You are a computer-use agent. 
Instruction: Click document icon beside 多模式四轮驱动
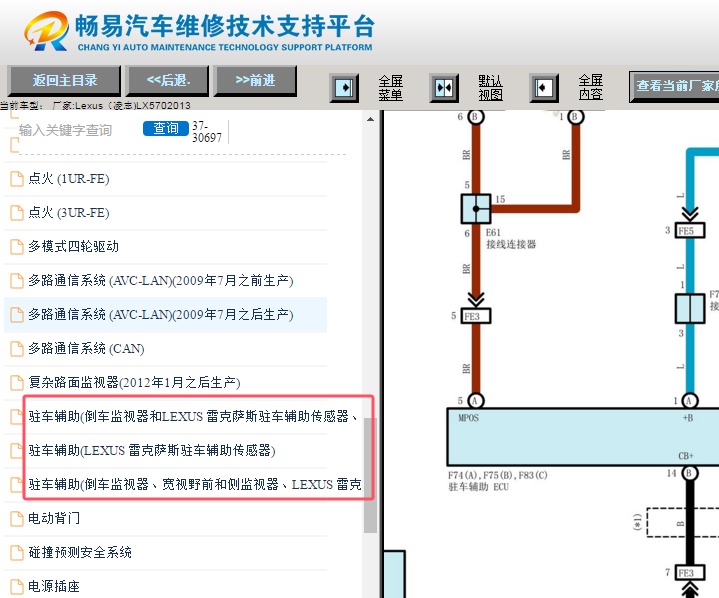(x=17, y=247)
